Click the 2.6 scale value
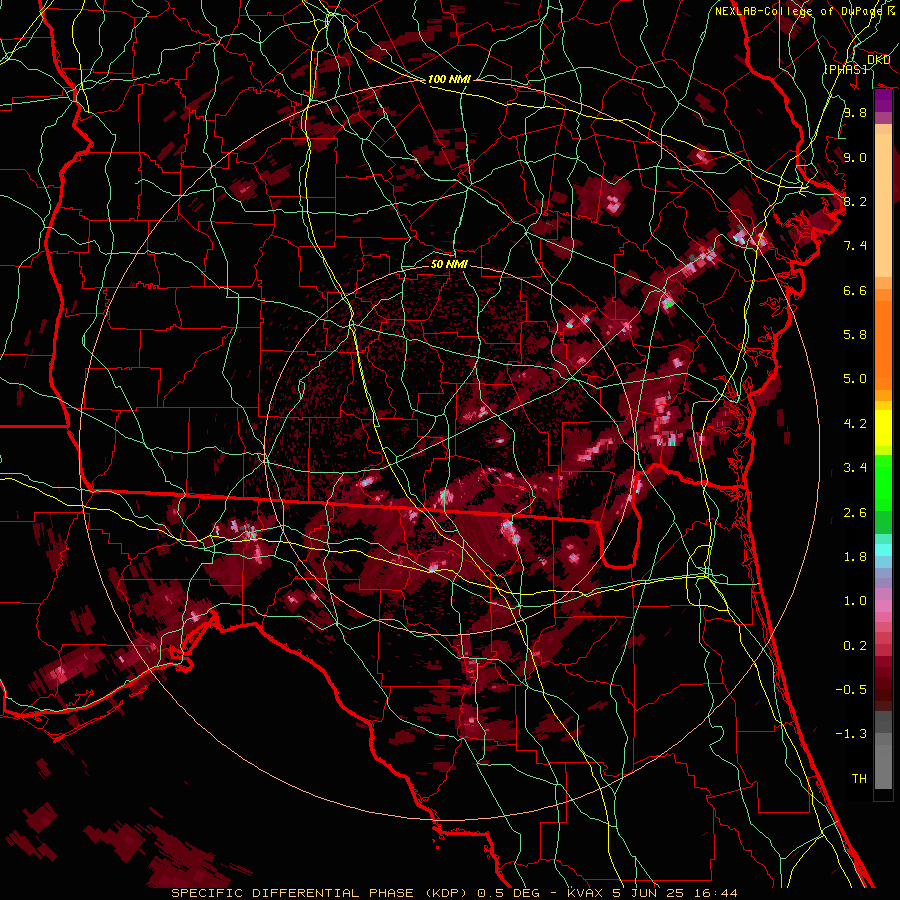Viewport: 900px width, 900px height. click(x=855, y=513)
